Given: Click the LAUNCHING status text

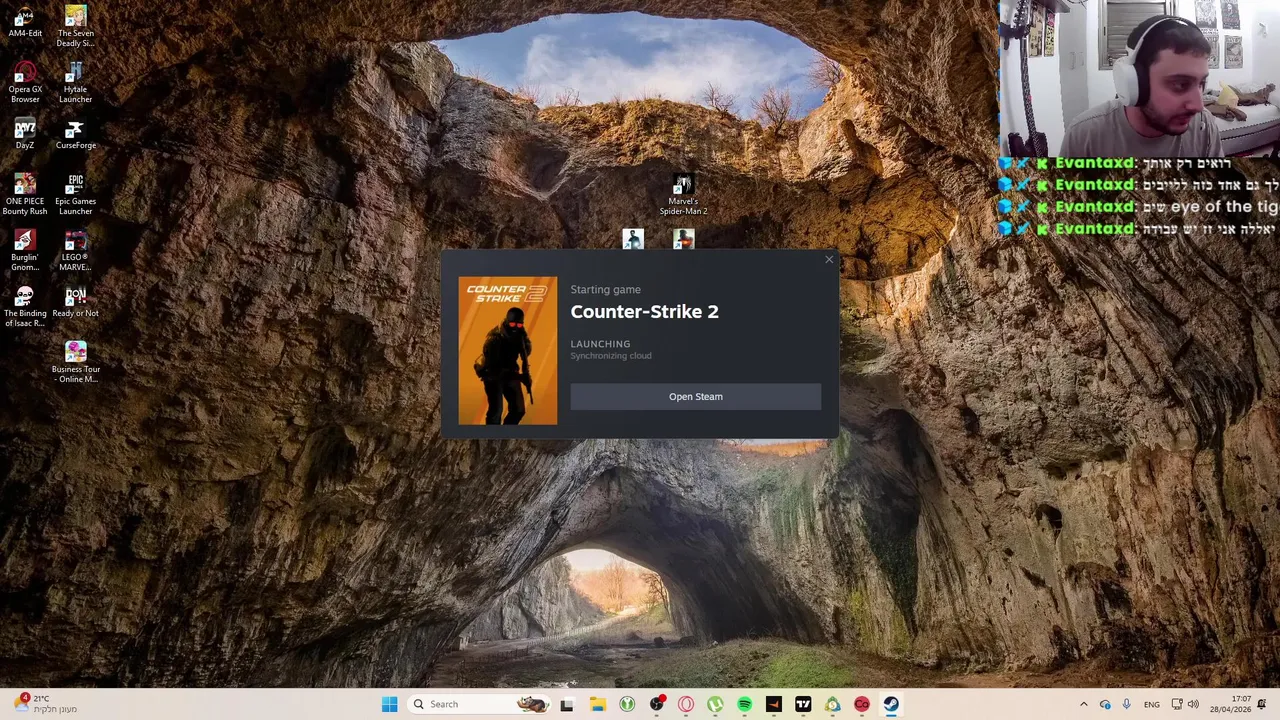Looking at the screenshot, I should click(x=600, y=344).
